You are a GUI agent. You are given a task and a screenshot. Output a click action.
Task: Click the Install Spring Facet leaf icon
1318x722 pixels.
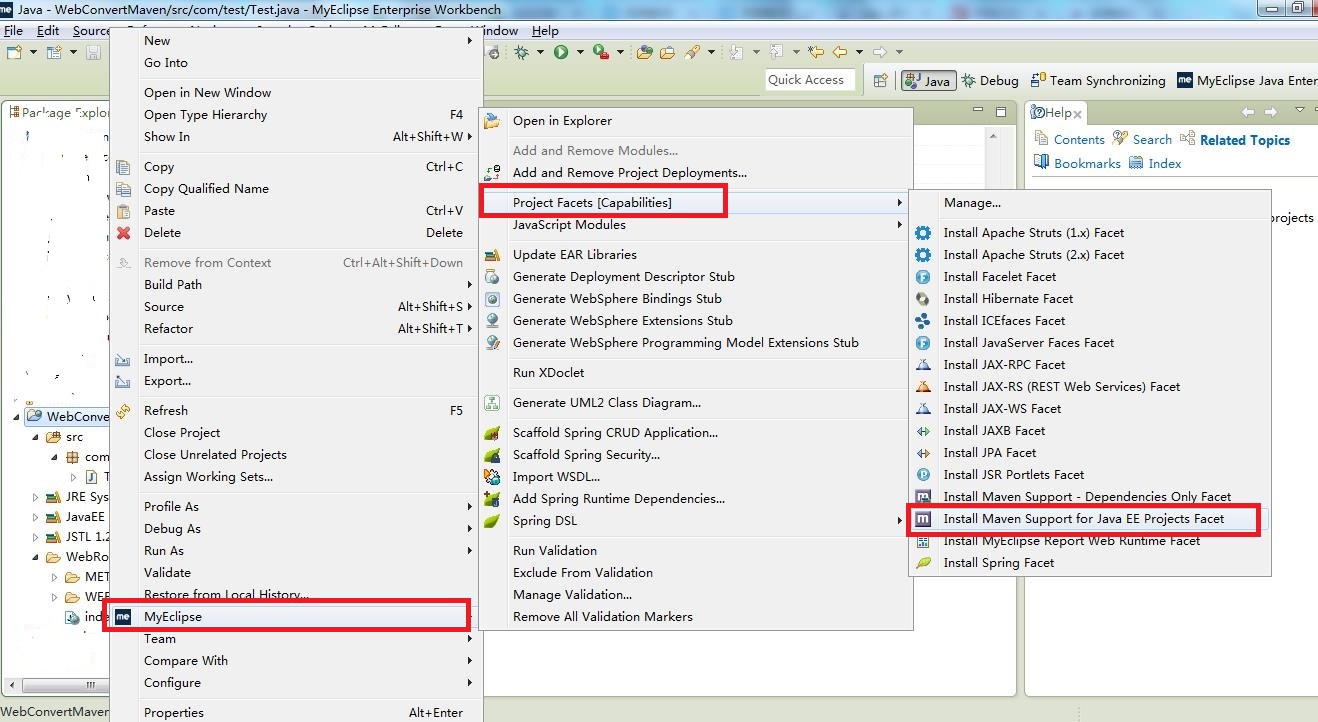click(x=923, y=563)
